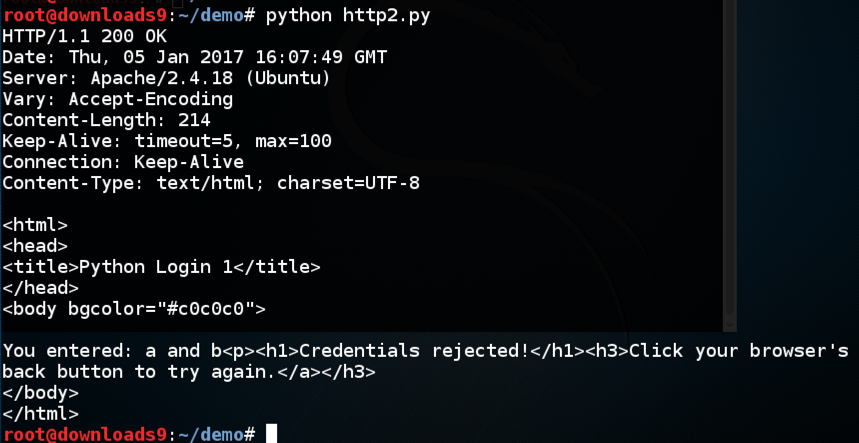The height and width of the screenshot is (443, 859).
Task: Click the Content-Length: 214 line
Action: tap(107, 120)
